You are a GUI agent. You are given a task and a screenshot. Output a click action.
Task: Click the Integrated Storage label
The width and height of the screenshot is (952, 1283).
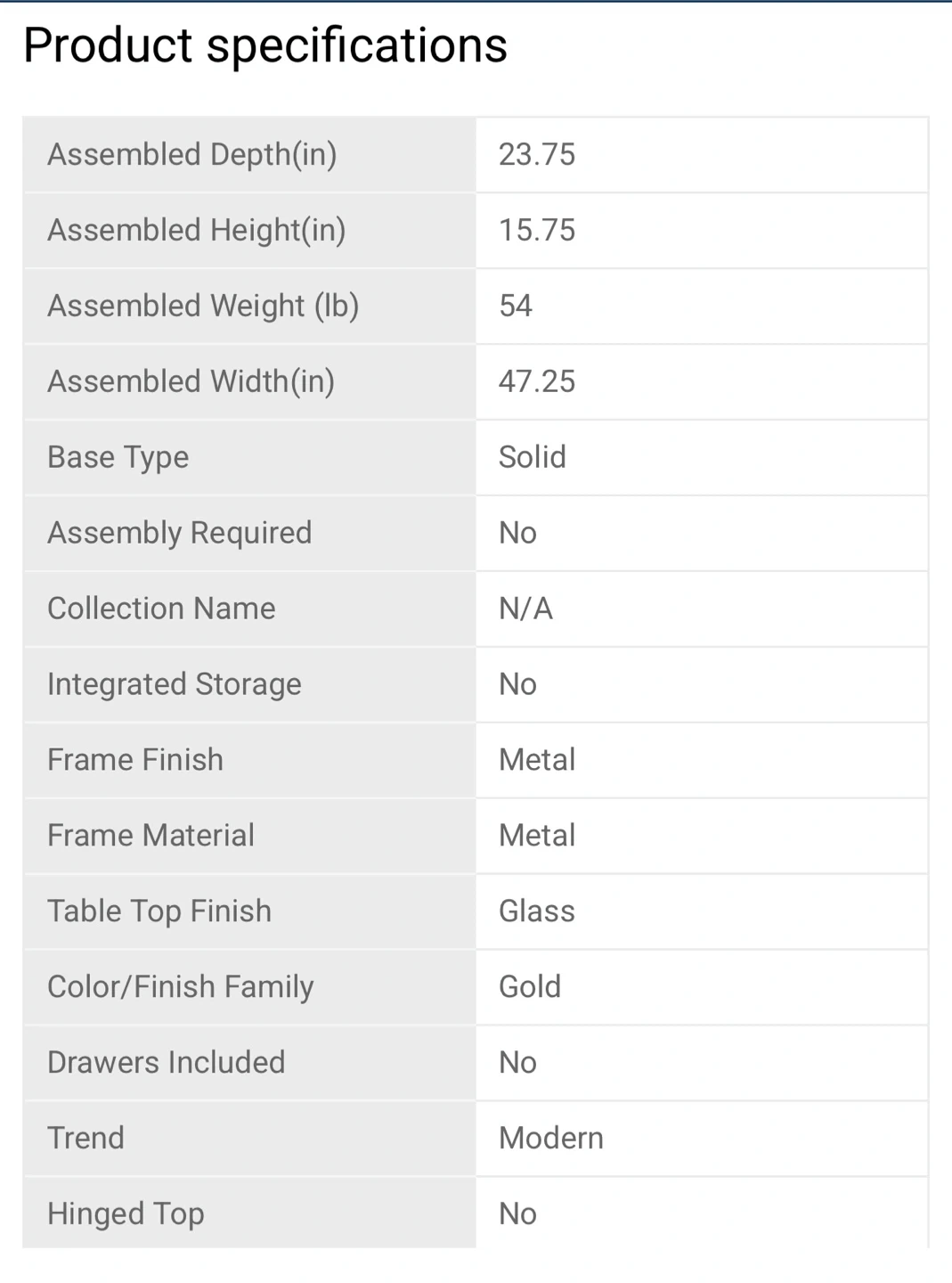174,685
